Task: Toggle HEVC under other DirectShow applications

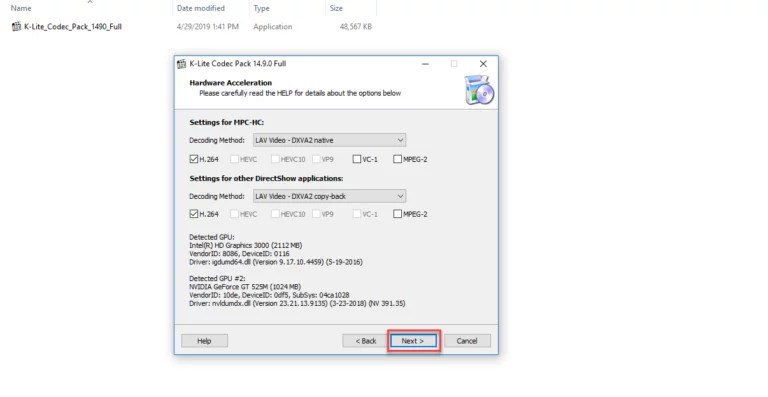Action: pos(234,214)
